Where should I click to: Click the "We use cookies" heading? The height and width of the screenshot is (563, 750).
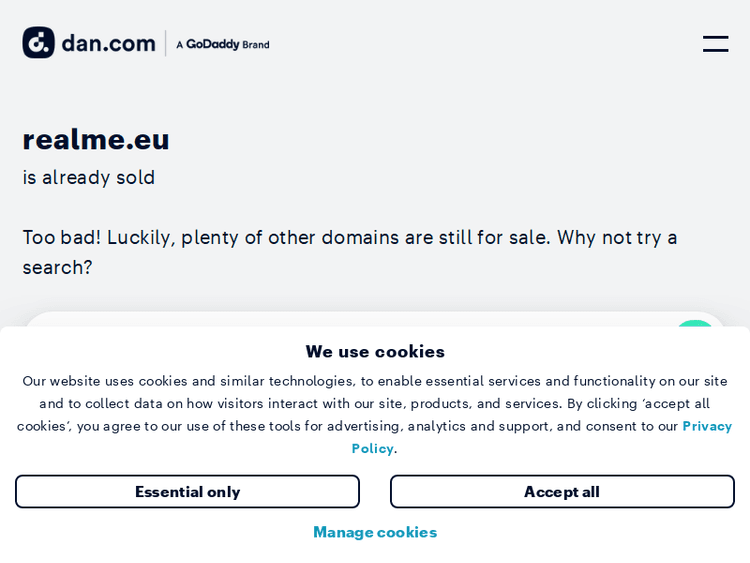[375, 351]
